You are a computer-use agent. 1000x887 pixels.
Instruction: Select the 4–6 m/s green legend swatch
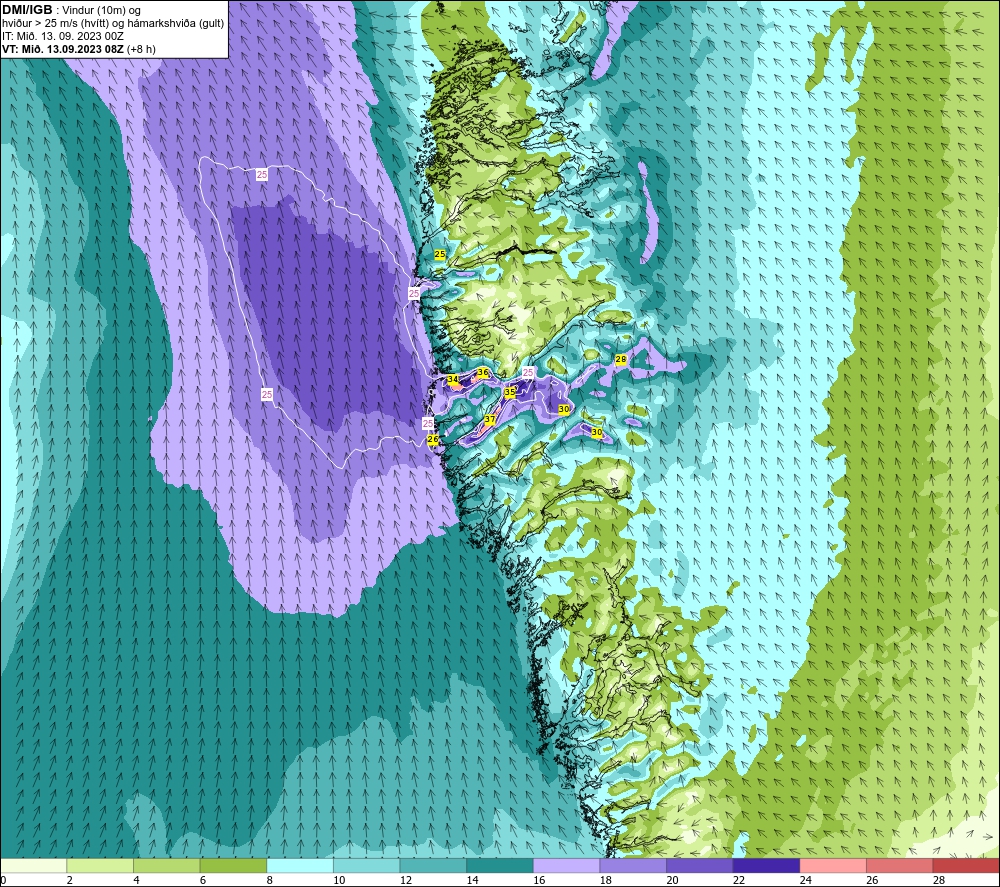(166, 865)
